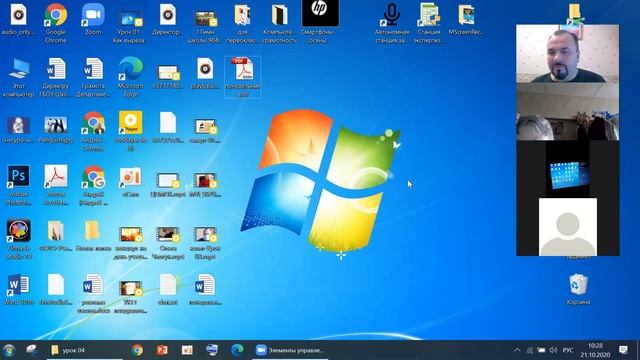Open the notification center icon
The image size is (640, 360).
[x=623, y=350]
